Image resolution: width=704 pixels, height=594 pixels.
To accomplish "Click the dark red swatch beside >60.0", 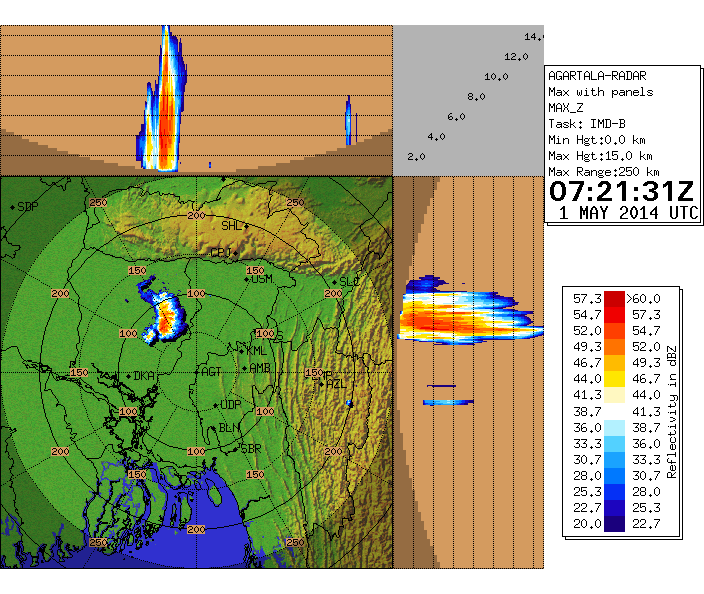I will (614, 299).
